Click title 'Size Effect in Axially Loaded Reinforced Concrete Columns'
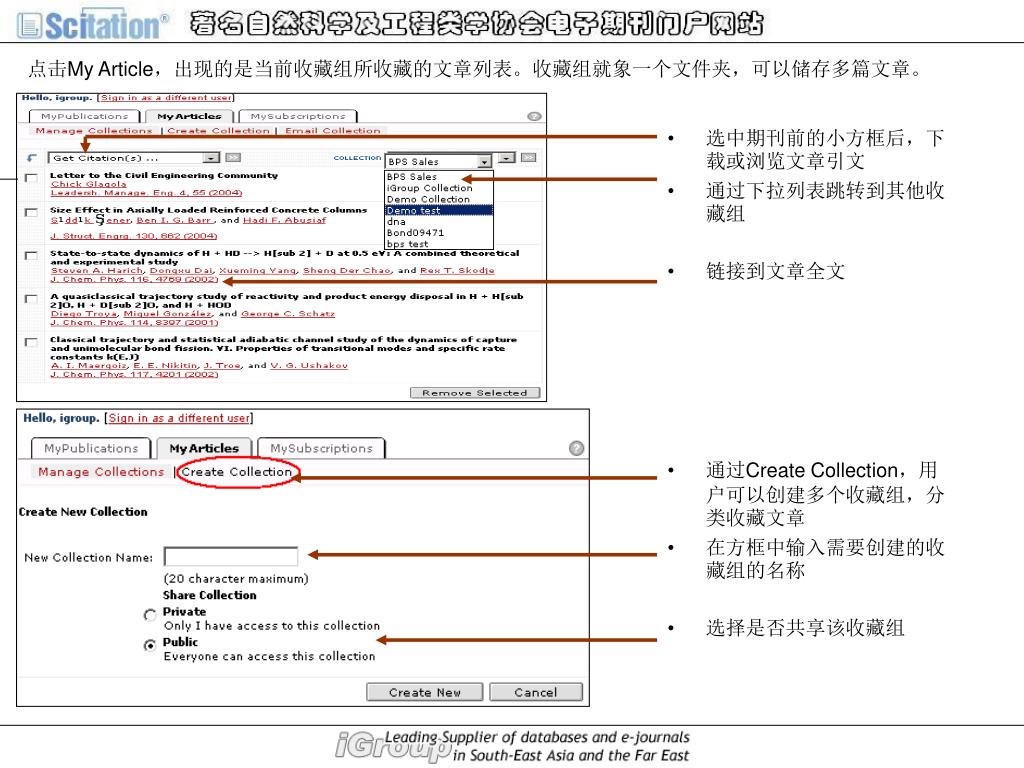 click(209, 210)
